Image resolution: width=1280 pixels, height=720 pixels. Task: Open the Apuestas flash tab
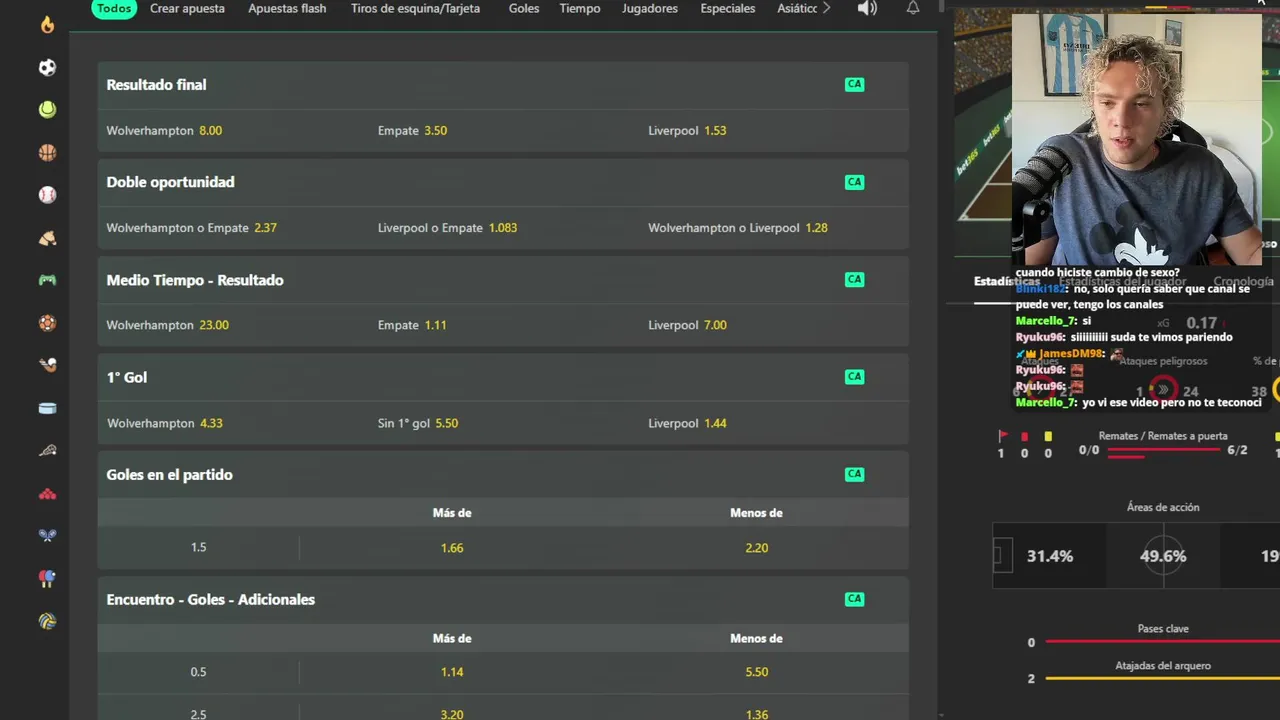coord(287,8)
